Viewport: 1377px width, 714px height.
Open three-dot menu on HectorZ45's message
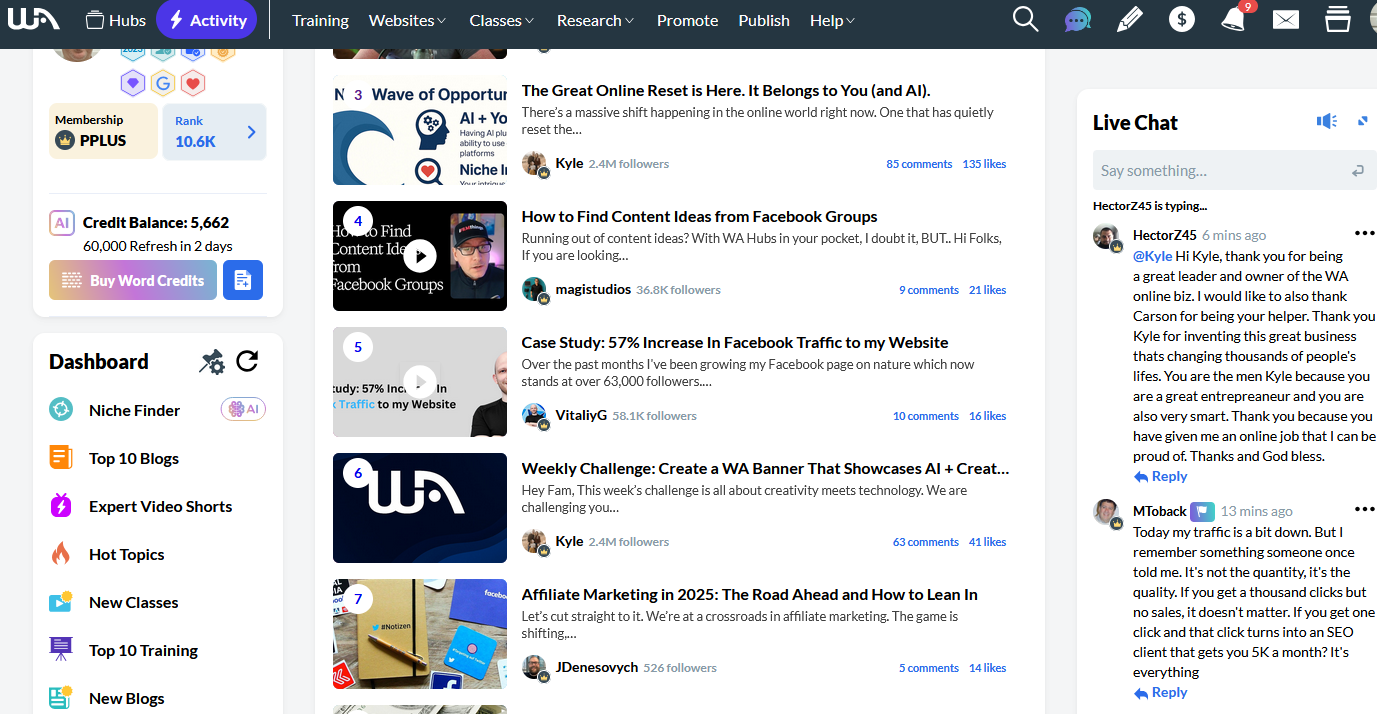pos(1364,234)
